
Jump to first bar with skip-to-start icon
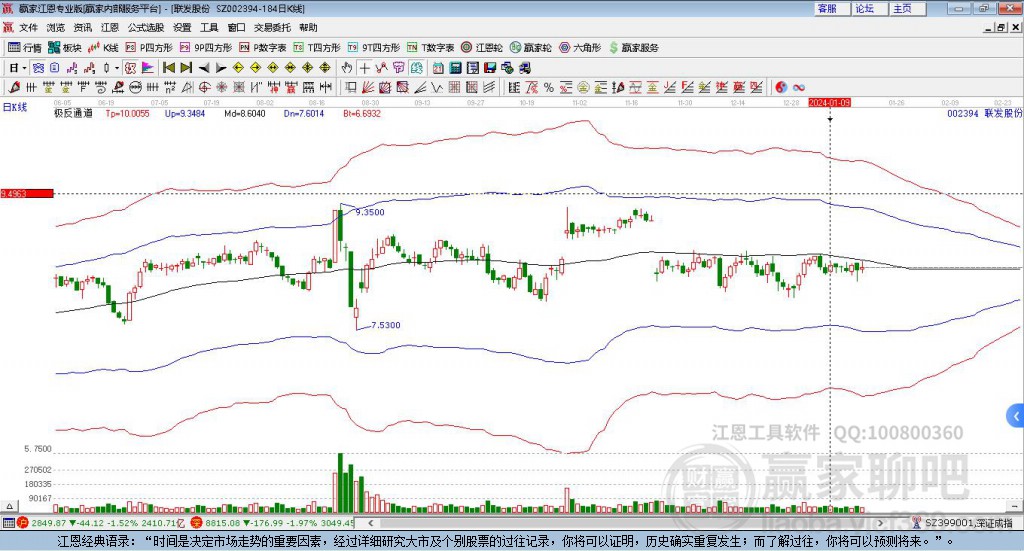[168, 67]
